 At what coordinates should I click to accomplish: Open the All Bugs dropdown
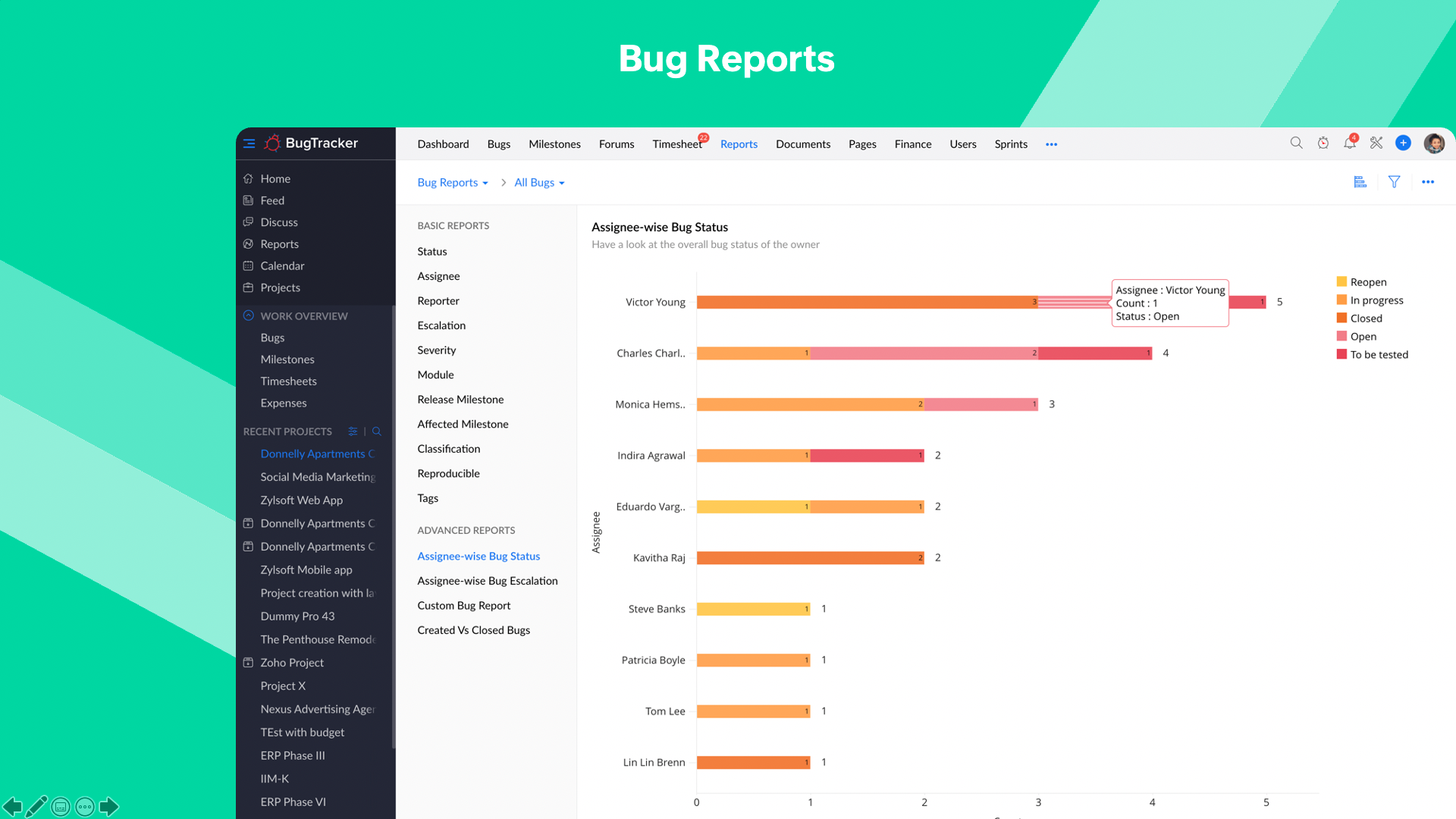click(x=539, y=182)
